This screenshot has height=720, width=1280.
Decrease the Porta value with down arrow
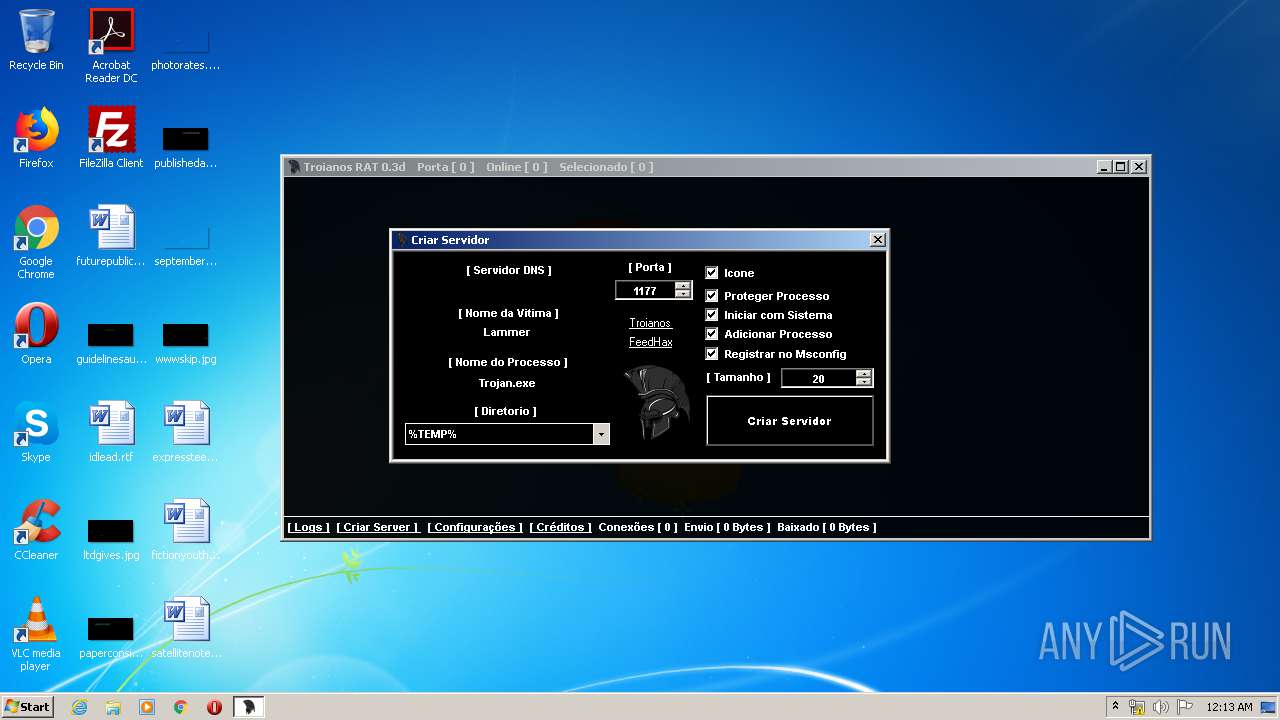click(683, 294)
